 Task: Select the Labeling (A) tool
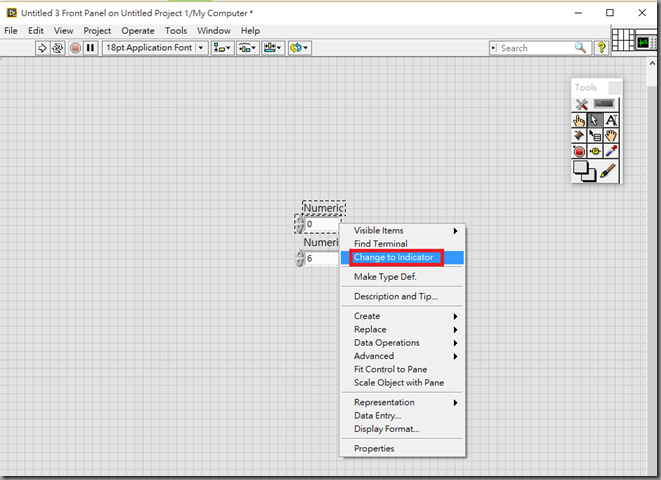[611, 121]
